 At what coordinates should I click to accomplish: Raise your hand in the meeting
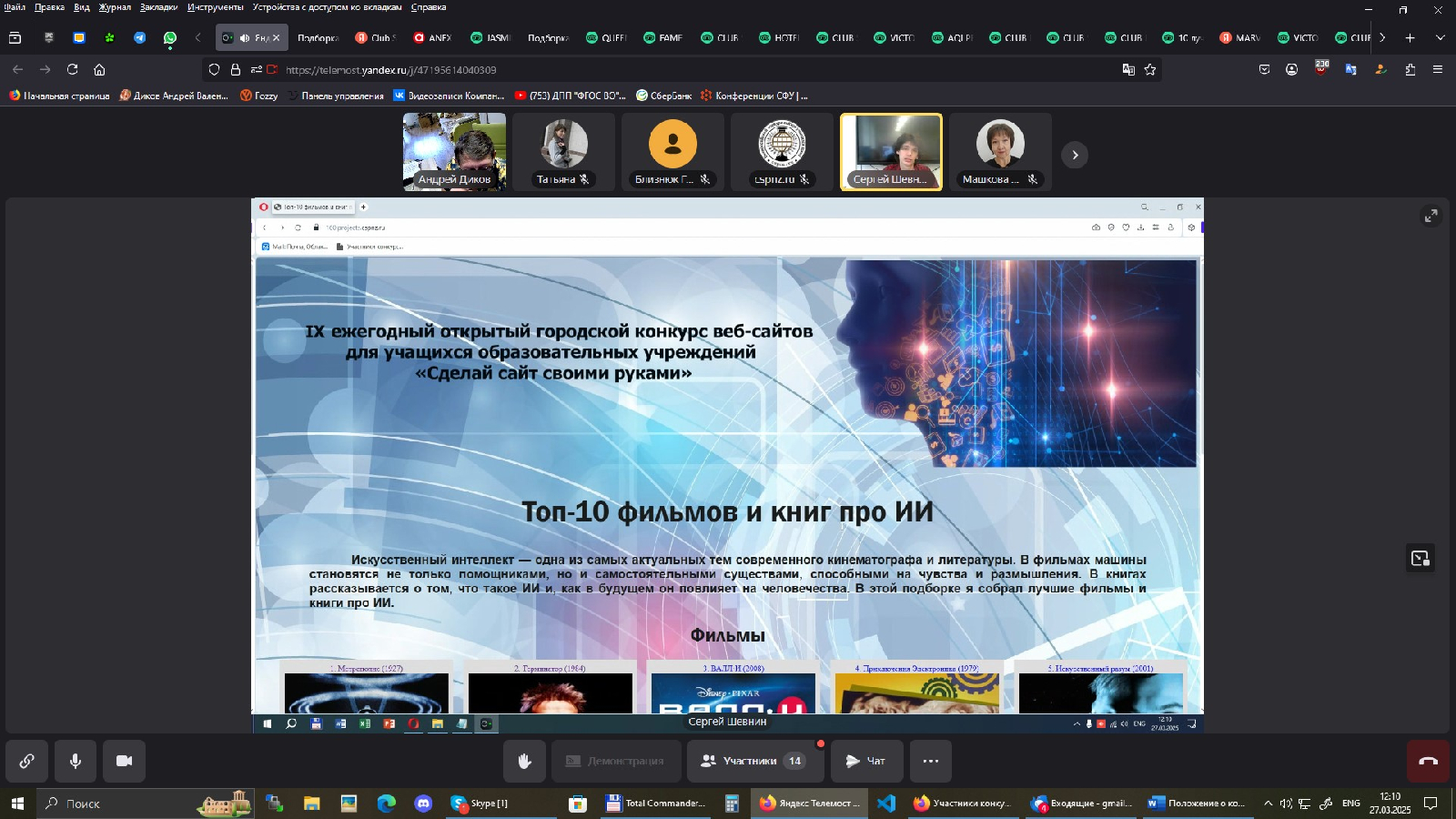pos(526,761)
